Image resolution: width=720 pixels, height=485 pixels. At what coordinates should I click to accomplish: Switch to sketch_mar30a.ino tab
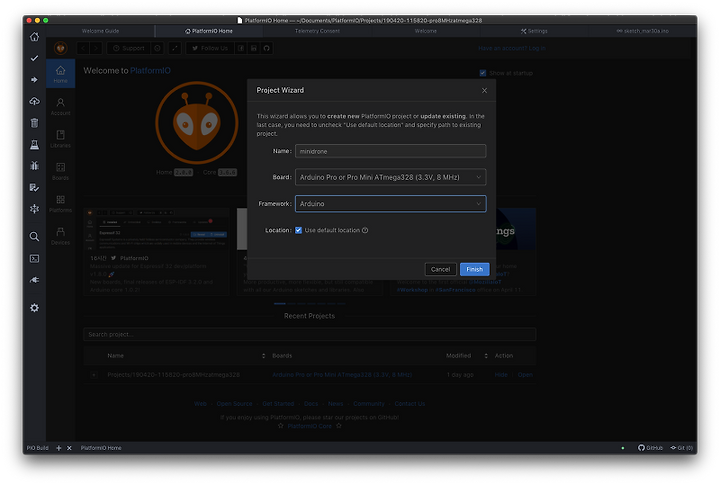[642, 31]
